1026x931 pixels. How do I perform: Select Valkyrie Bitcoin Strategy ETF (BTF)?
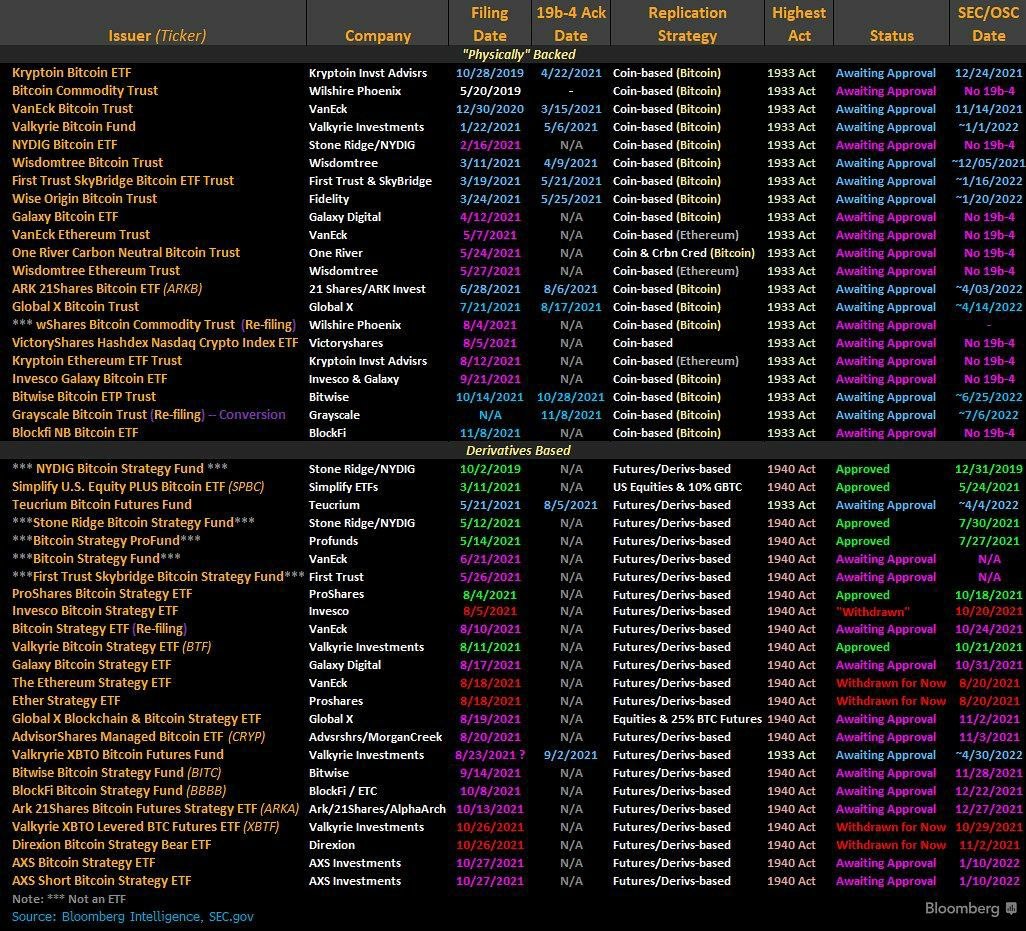coord(111,646)
